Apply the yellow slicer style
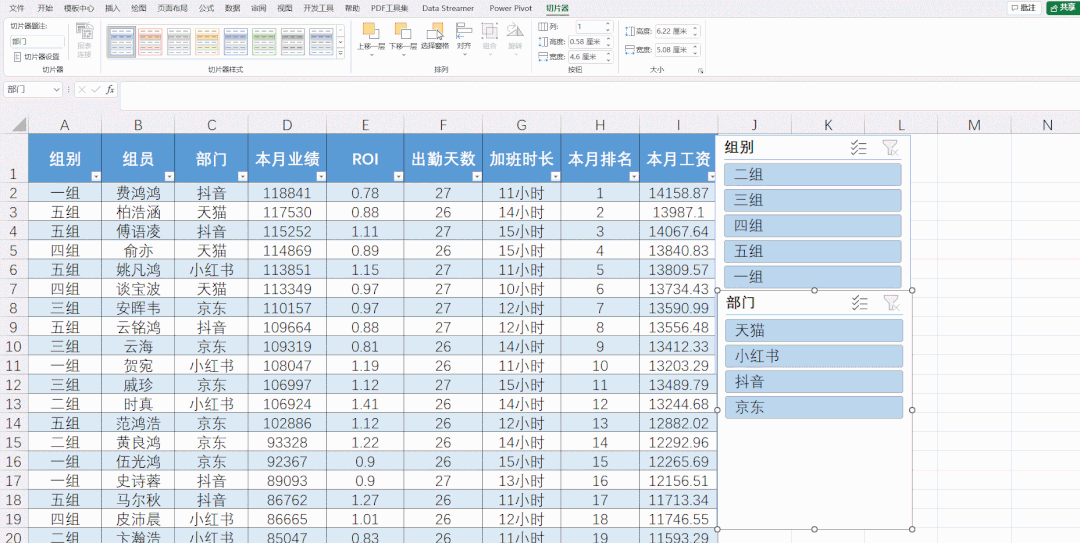 tap(207, 41)
